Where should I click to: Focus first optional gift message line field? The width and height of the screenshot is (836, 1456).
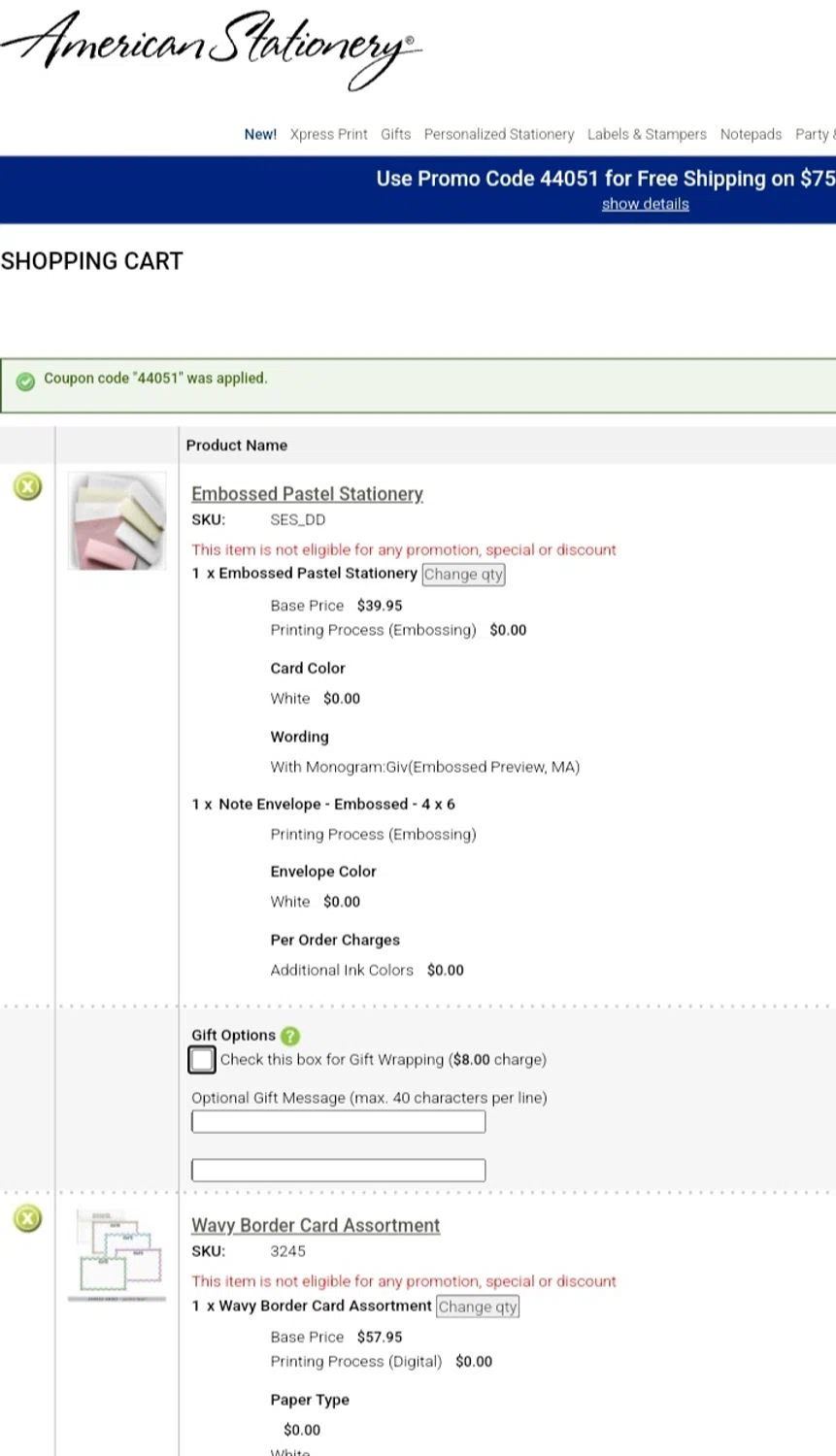point(339,1122)
